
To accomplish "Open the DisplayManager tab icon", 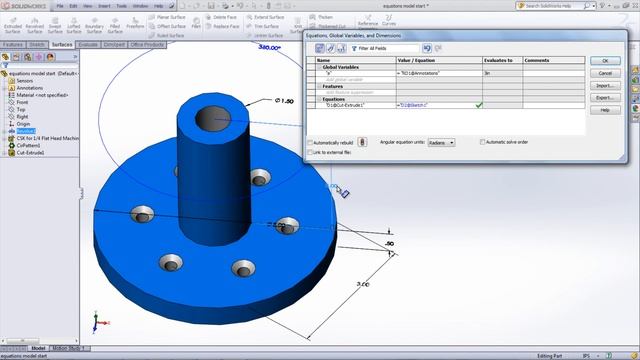I will pos(50,57).
